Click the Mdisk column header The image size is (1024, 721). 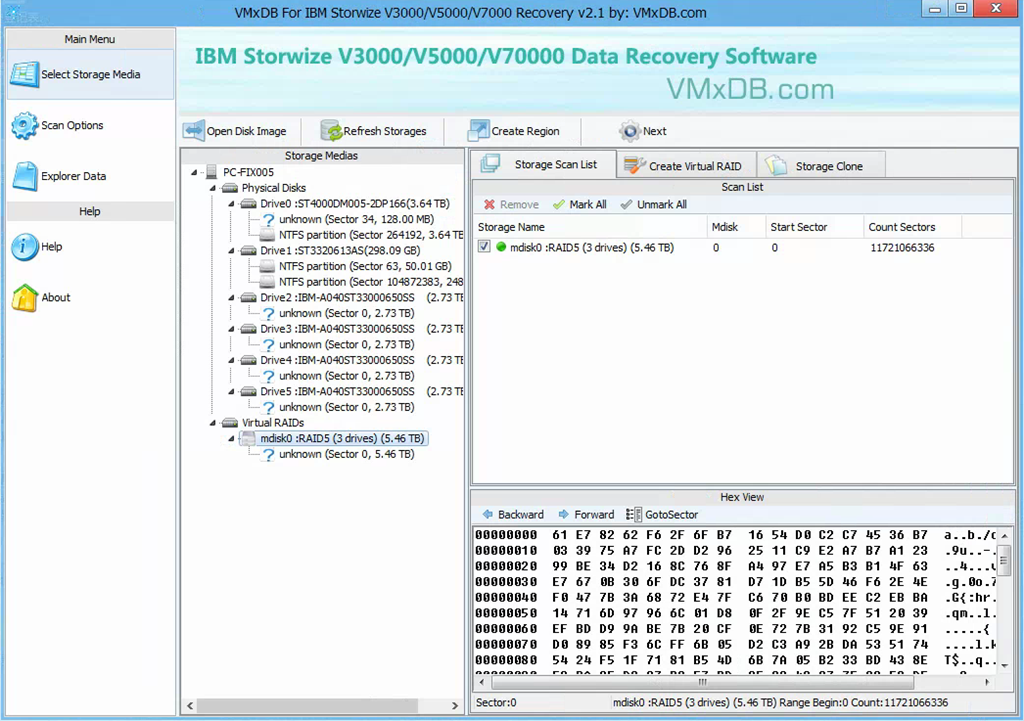[737, 227]
